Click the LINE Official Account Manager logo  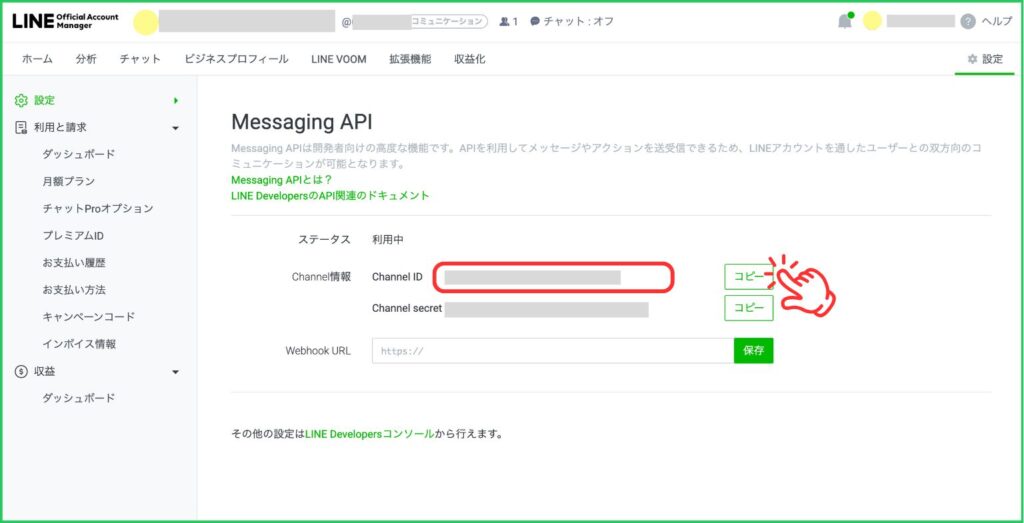pyautogui.click(x=65, y=21)
